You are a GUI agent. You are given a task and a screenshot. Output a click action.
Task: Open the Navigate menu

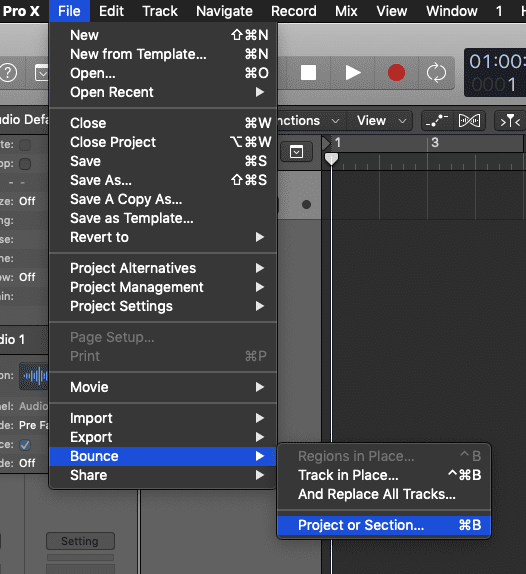224,11
